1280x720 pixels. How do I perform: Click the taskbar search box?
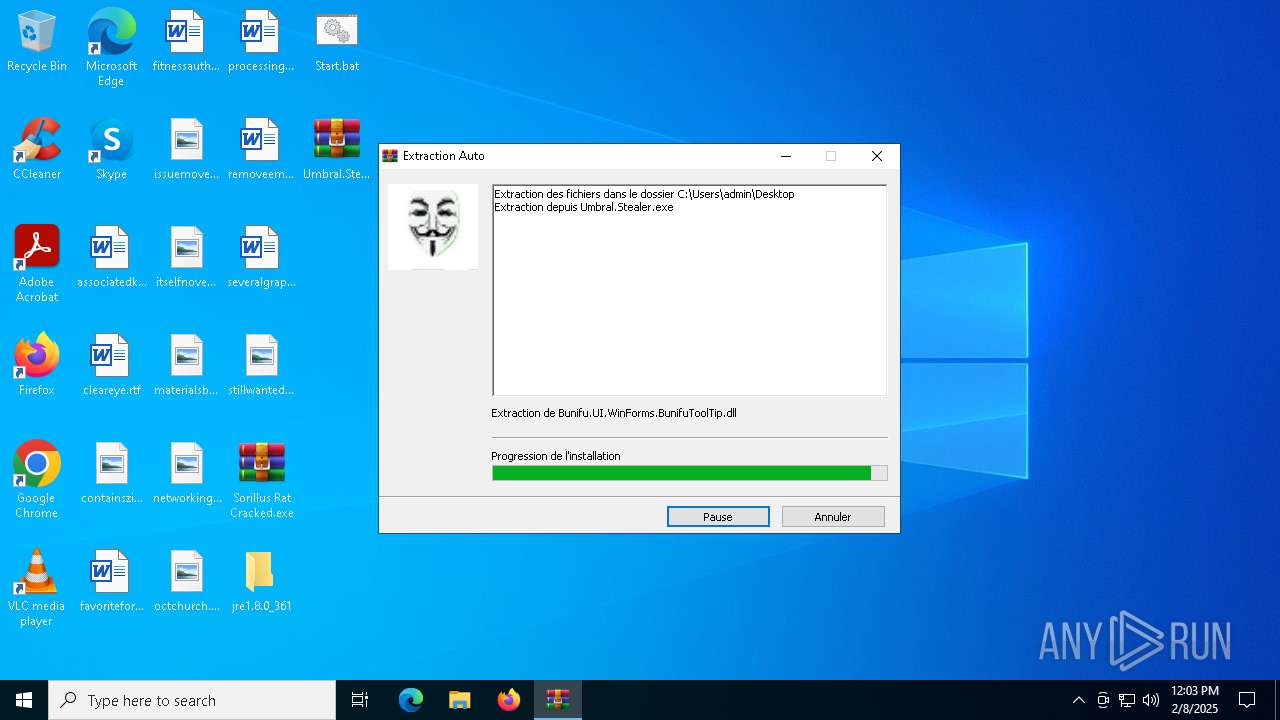[x=192, y=700]
